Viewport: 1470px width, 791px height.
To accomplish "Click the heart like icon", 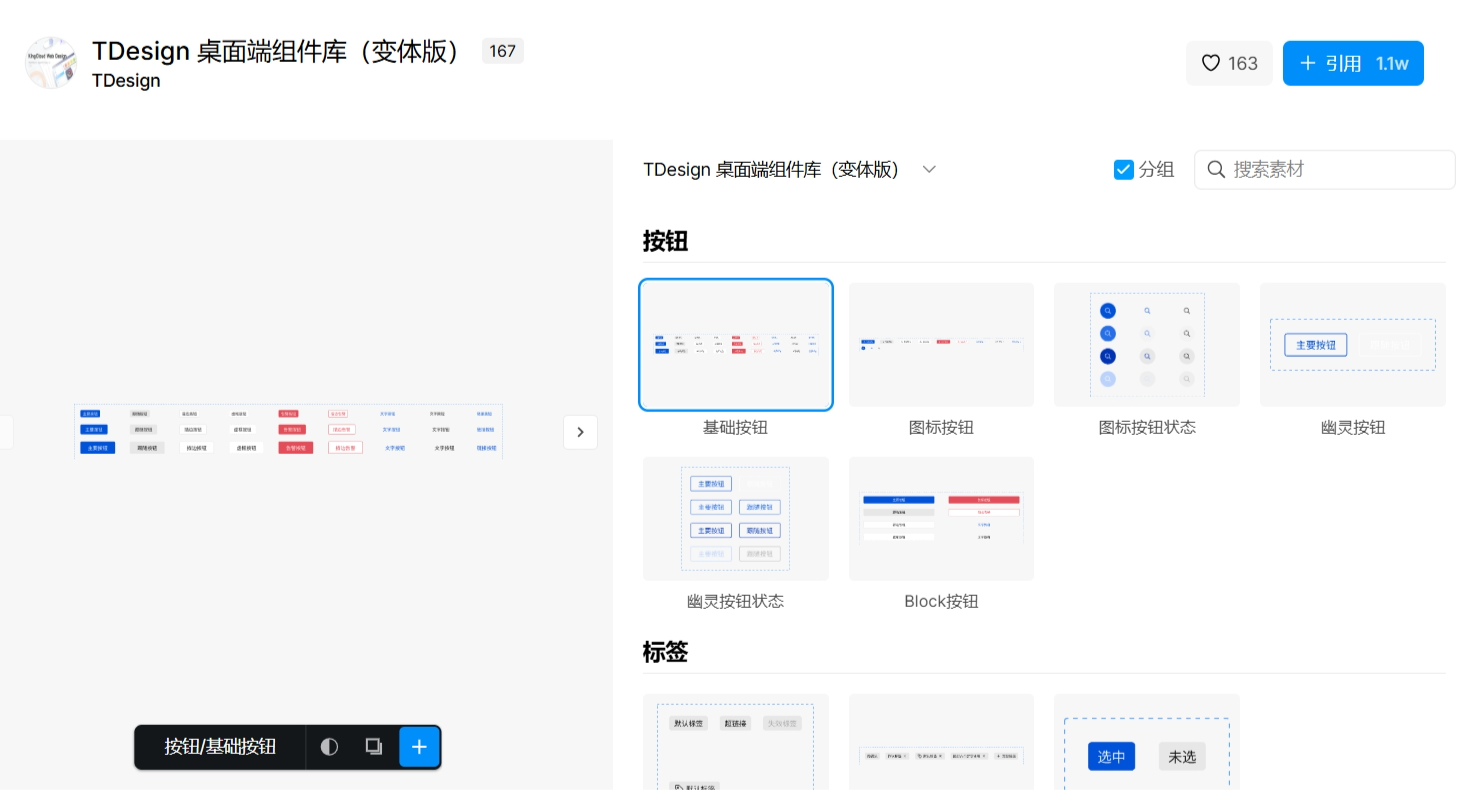I will (1210, 63).
